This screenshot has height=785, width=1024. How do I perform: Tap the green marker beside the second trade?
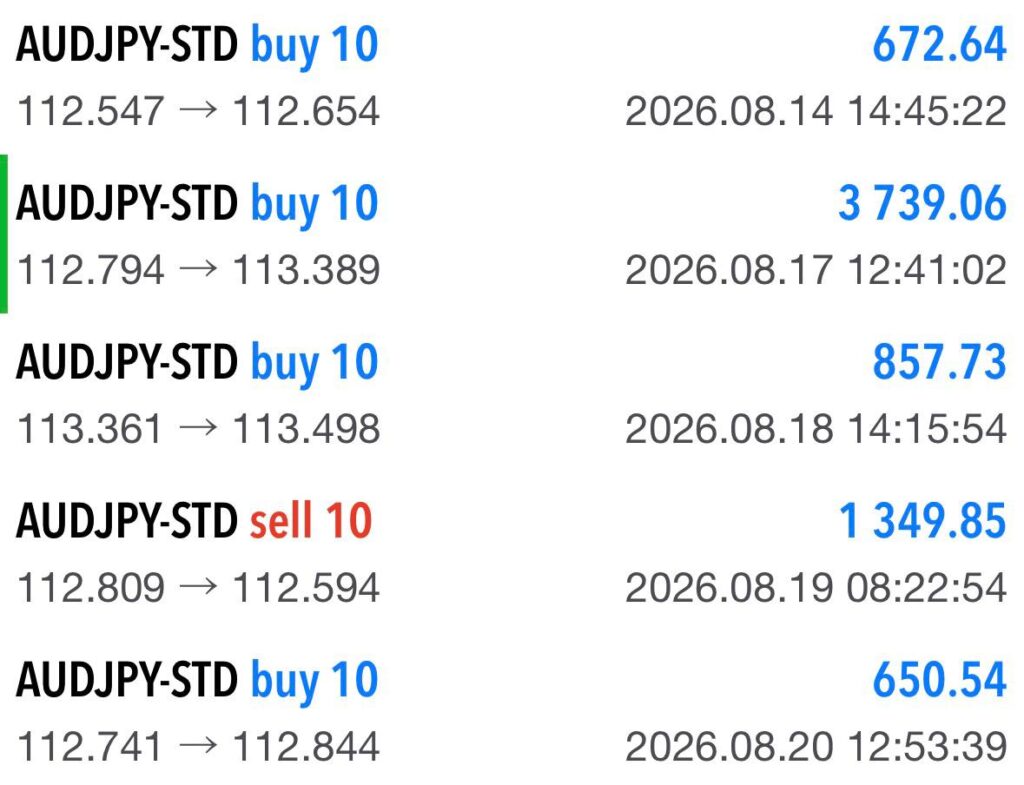pos(4,234)
